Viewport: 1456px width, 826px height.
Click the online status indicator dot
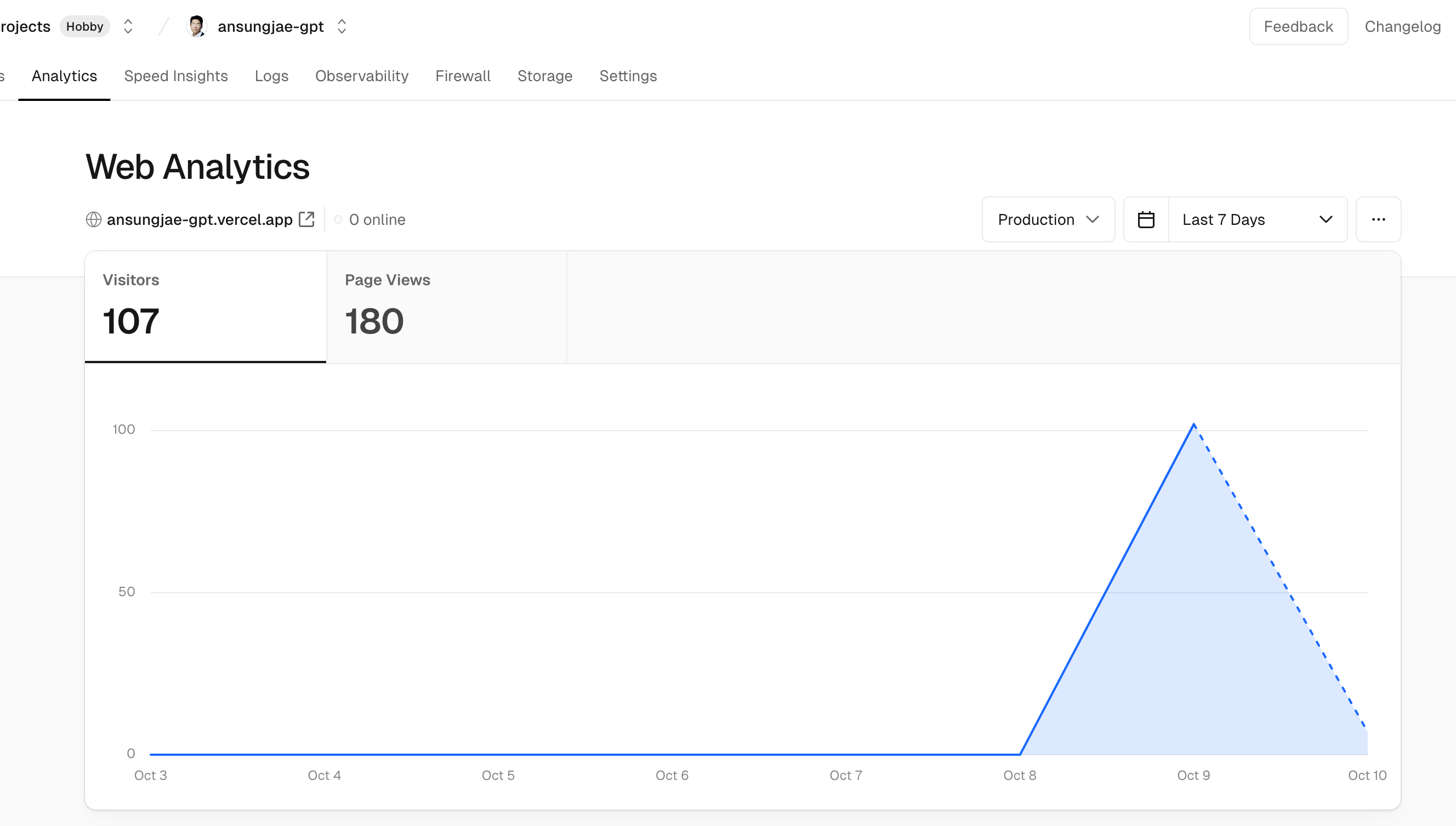(x=338, y=219)
